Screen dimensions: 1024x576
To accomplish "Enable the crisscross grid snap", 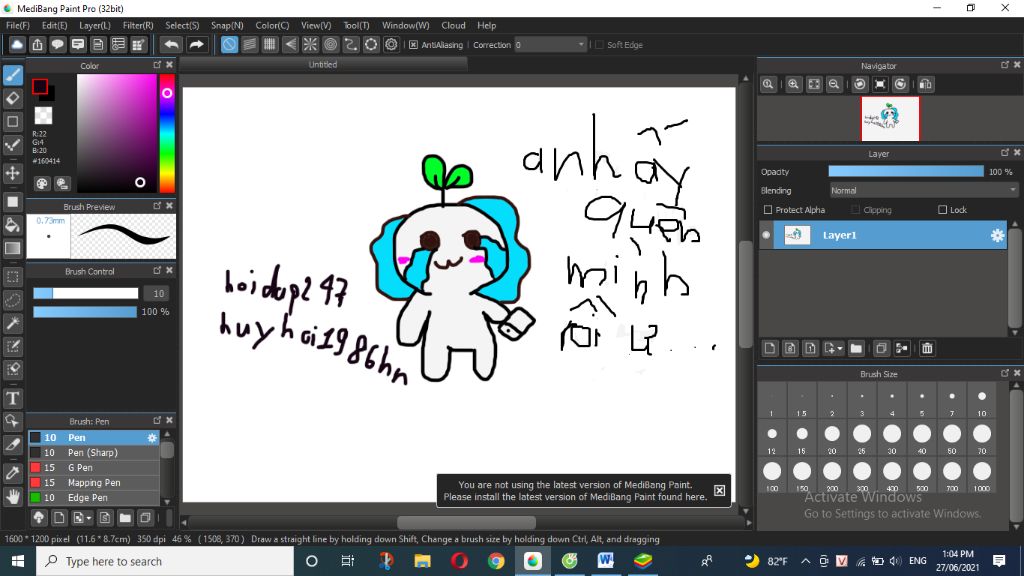I will pos(270,44).
